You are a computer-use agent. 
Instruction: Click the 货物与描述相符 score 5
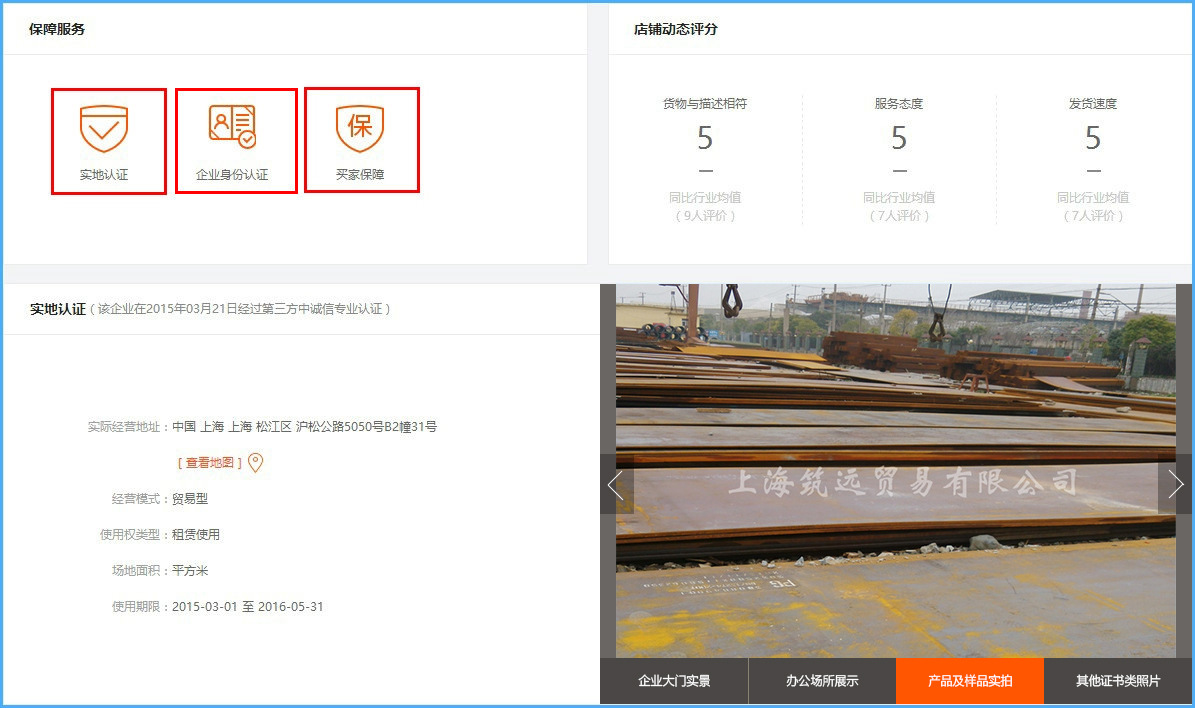[x=705, y=138]
